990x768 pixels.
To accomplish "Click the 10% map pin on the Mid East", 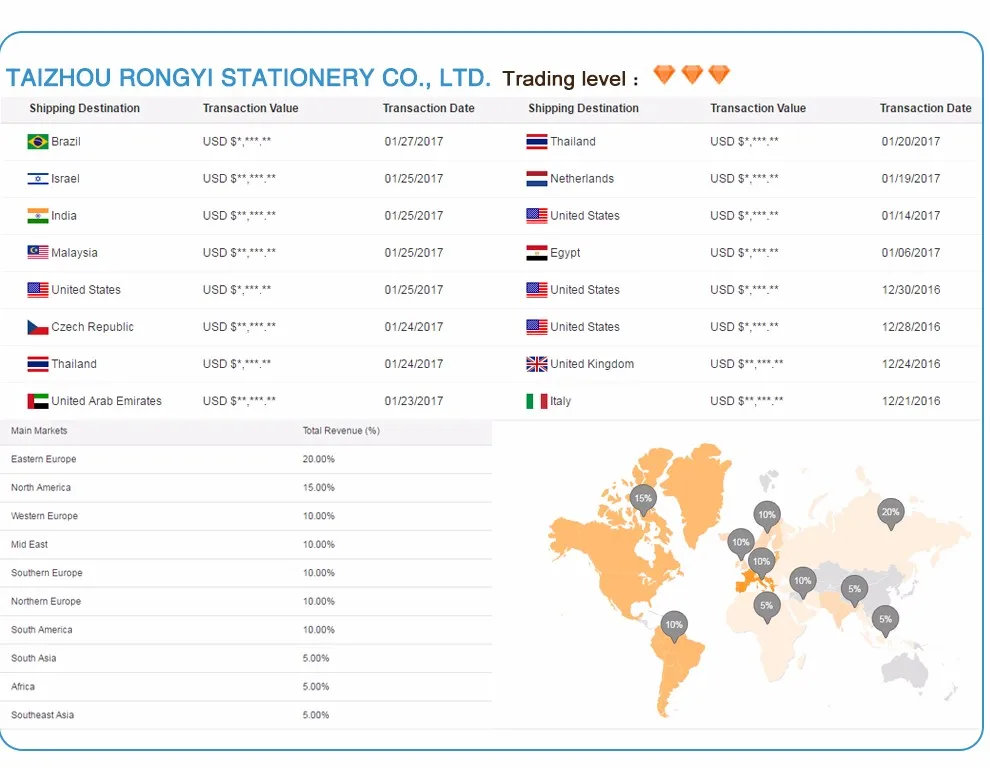I will (802, 583).
